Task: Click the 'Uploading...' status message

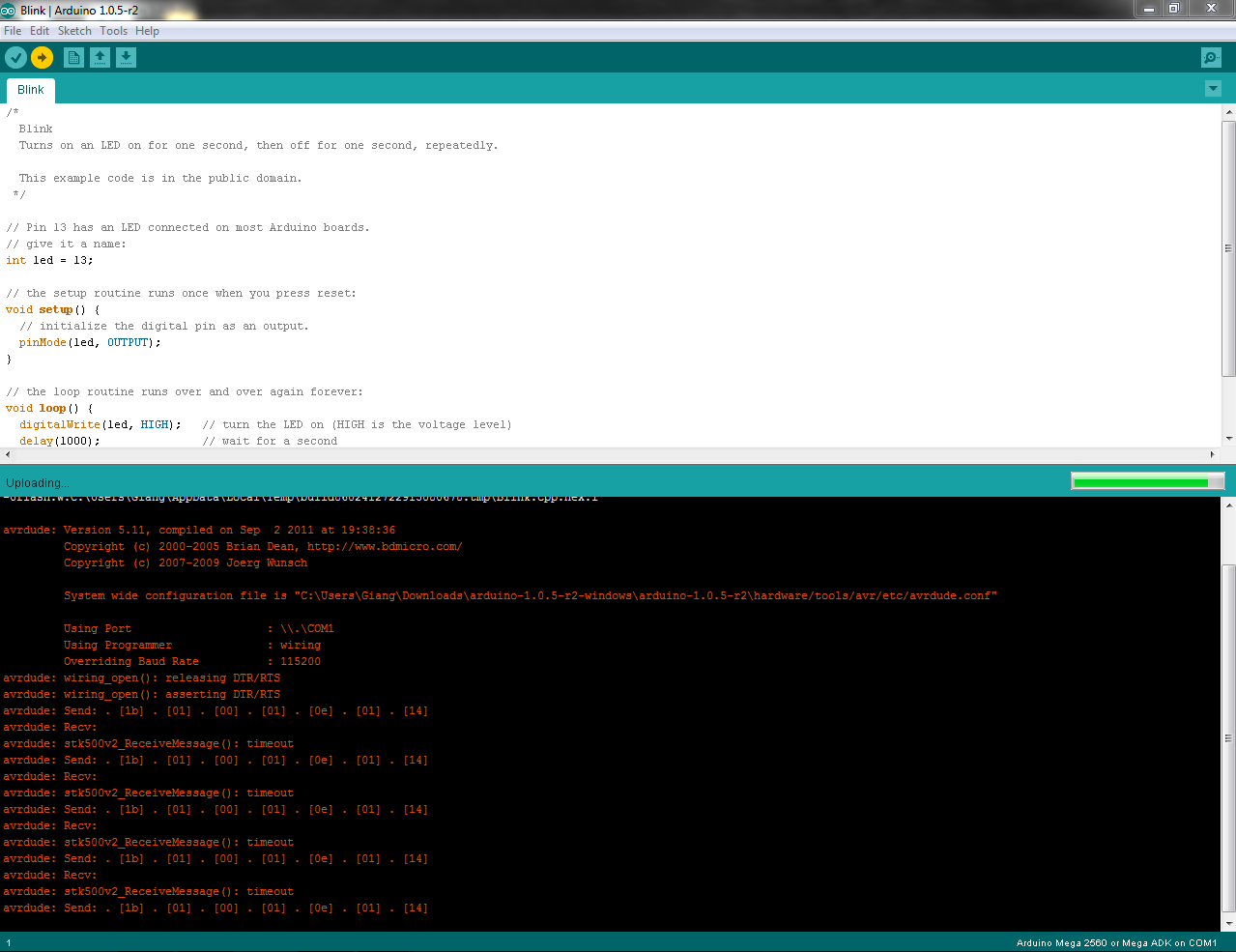Action: [x=38, y=482]
